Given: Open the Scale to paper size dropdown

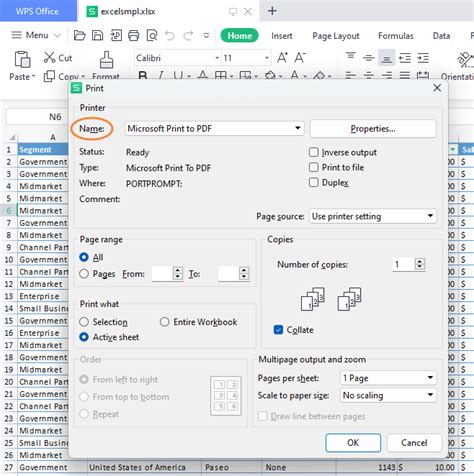Looking at the screenshot, I should 388,395.
